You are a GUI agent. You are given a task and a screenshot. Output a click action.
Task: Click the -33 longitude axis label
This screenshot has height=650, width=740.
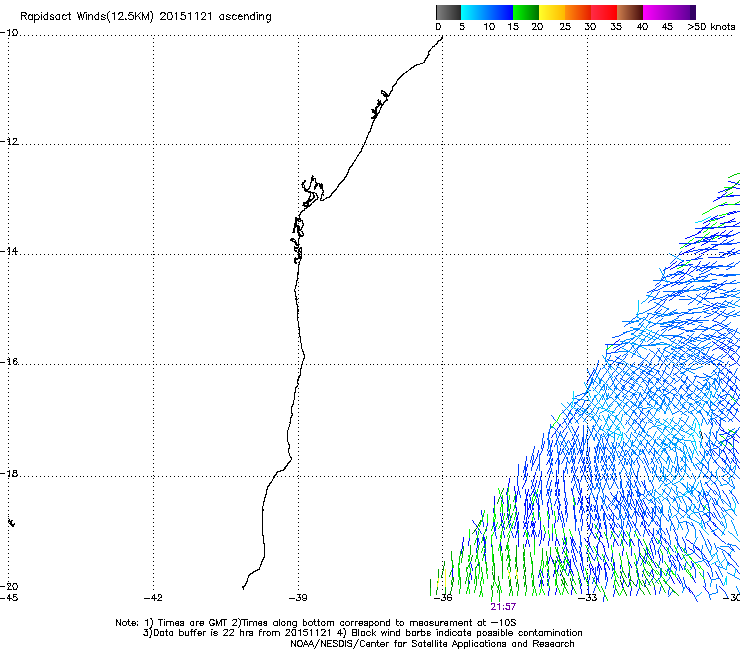tap(588, 598)
